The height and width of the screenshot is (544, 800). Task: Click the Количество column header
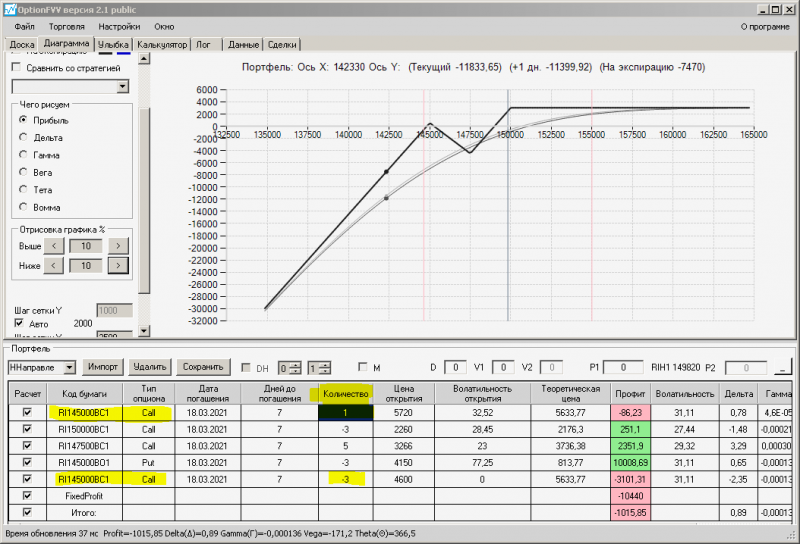345,393
